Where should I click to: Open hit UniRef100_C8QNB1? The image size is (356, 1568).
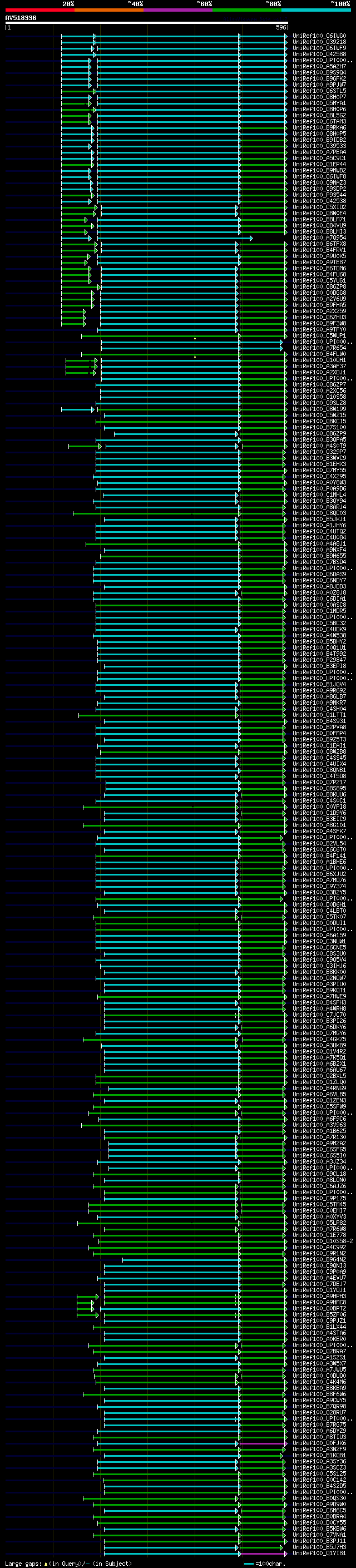(x=319, y=770)
